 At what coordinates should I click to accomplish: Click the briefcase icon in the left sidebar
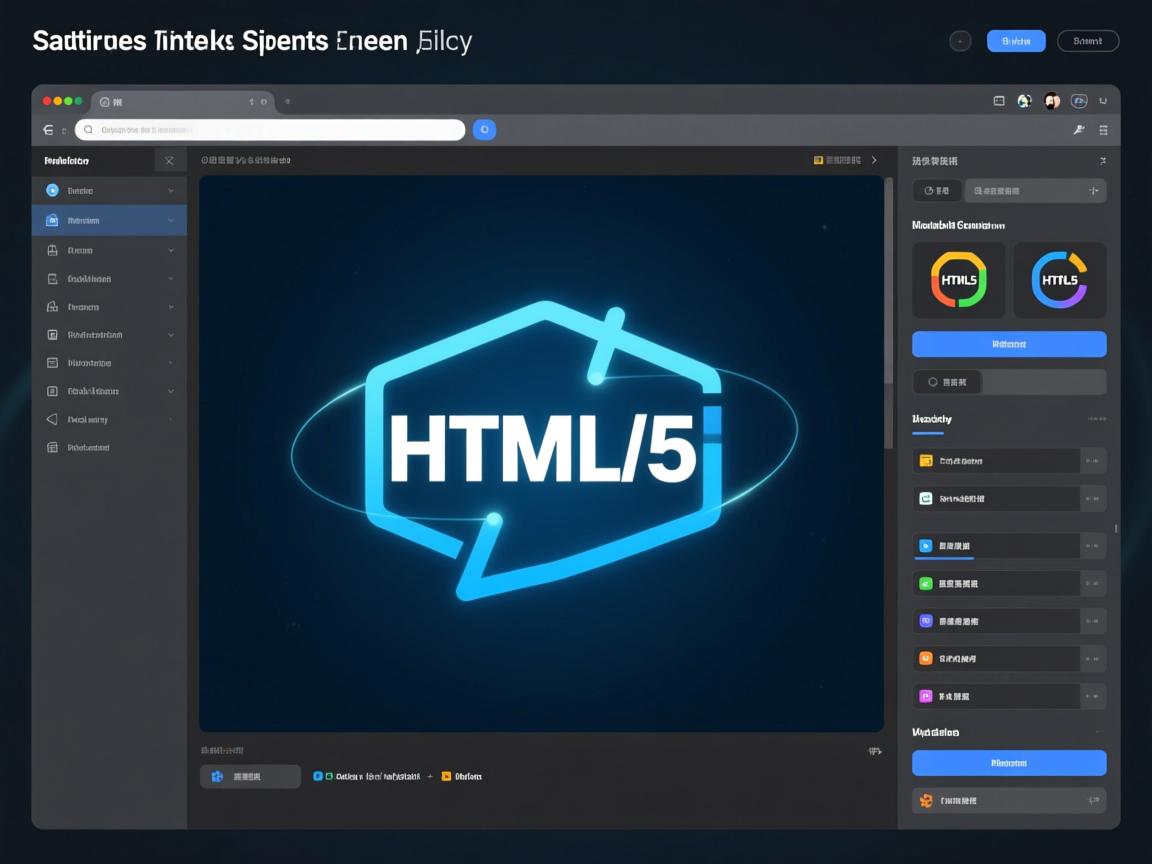[51, 250]
